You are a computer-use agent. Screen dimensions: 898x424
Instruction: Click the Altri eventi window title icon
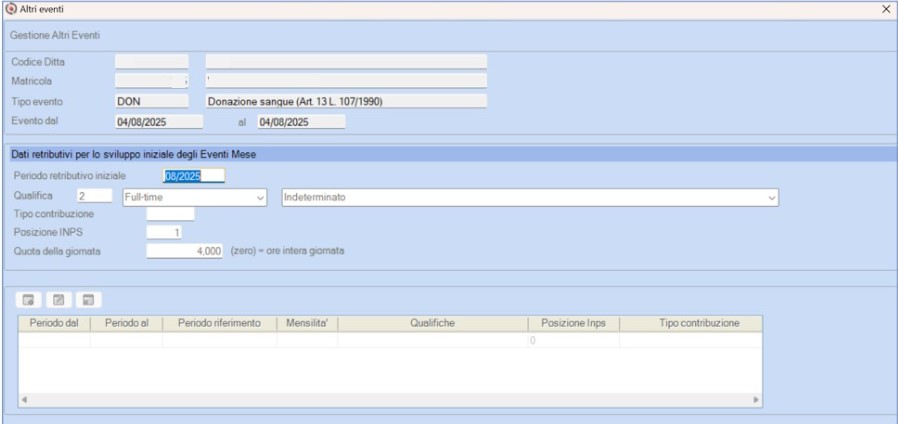(x=10, y=9)
